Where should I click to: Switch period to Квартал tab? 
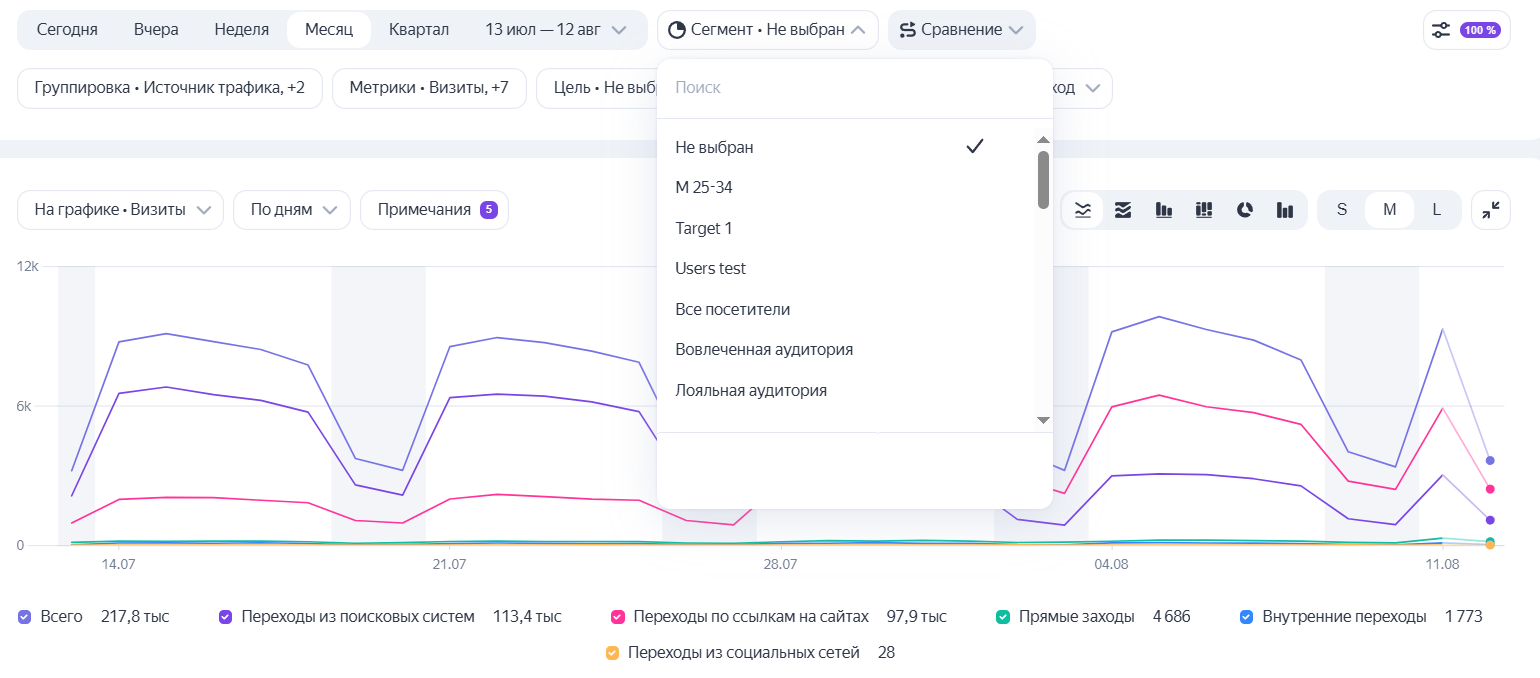pyautogui.click(x=419, y=30)
